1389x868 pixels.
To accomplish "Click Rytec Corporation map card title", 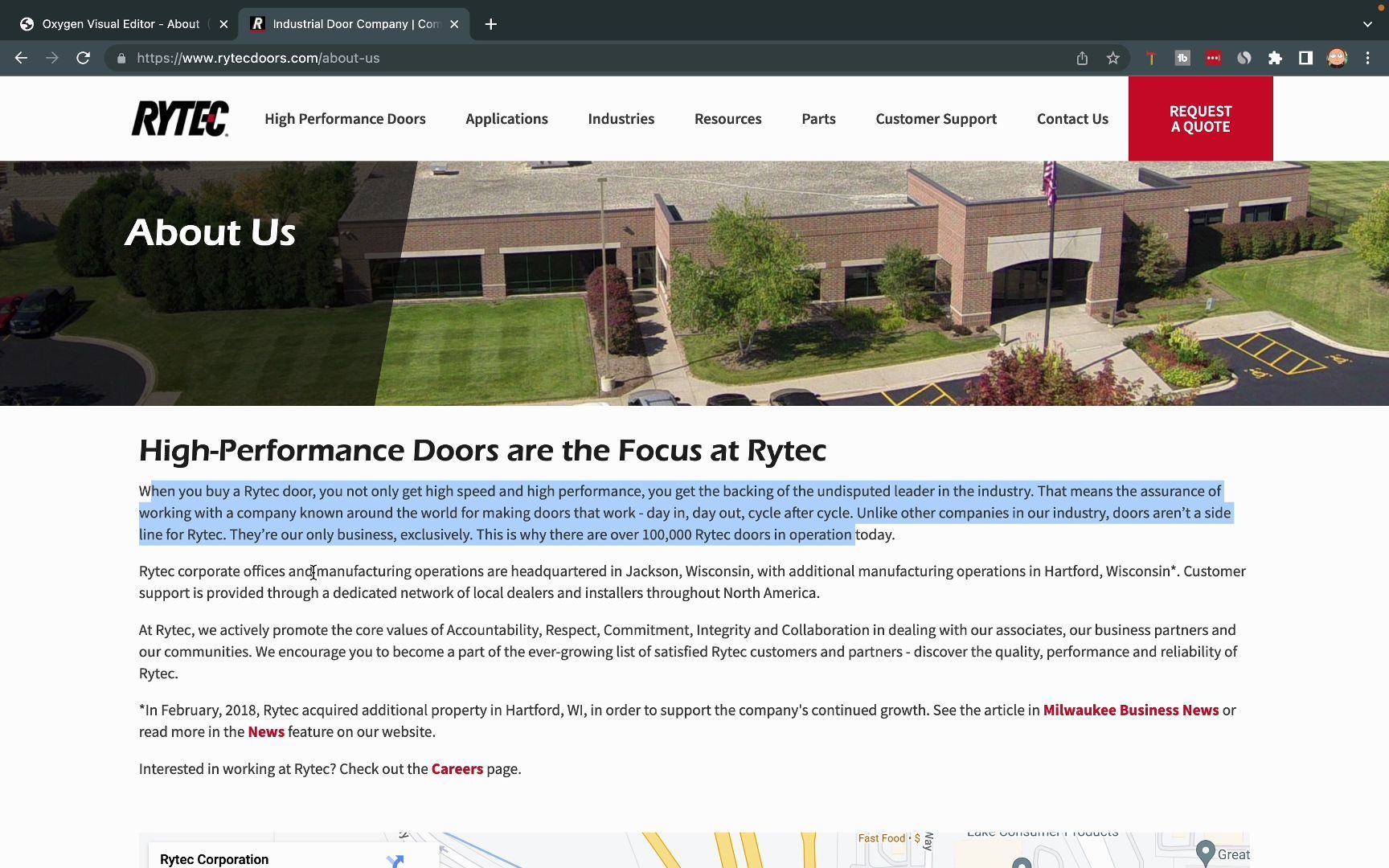I will click(x=214, y=859).
